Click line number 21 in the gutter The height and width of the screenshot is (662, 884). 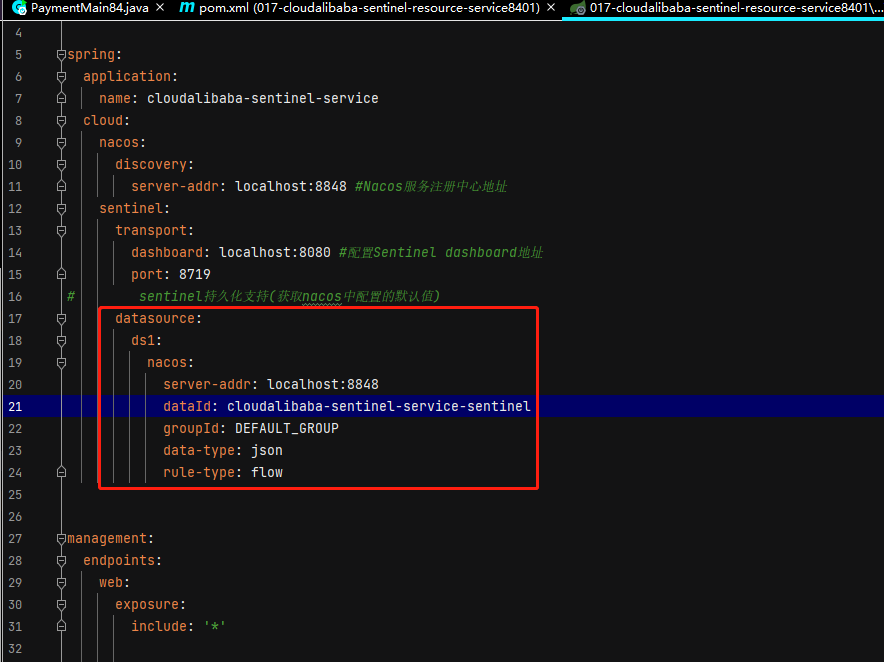(x=15, y=407)
